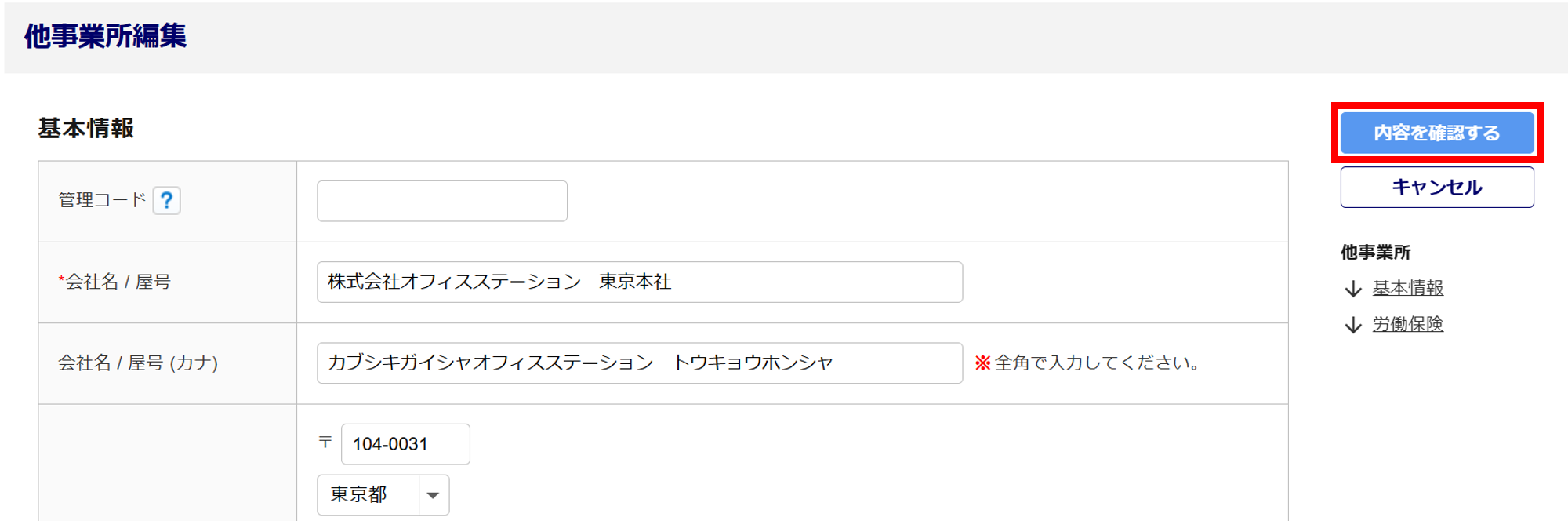Screen dimensions: 1568x521
Task: Click the 基本情報 section heading above the form
Action: pos(86,128)
